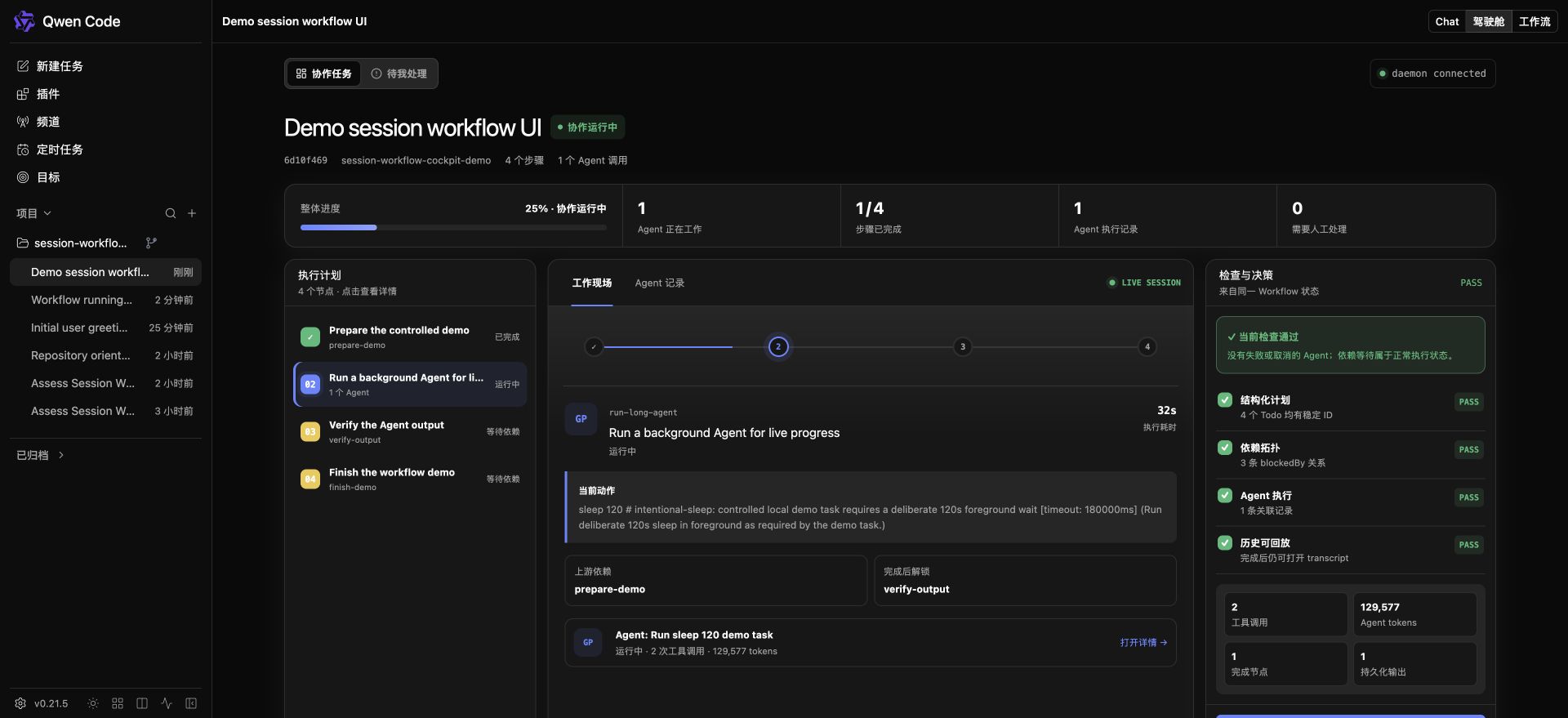Click the 当前检查通过 status banner
The height and width of the screenshot is (718, 1568).
[x=1350, y=346]
